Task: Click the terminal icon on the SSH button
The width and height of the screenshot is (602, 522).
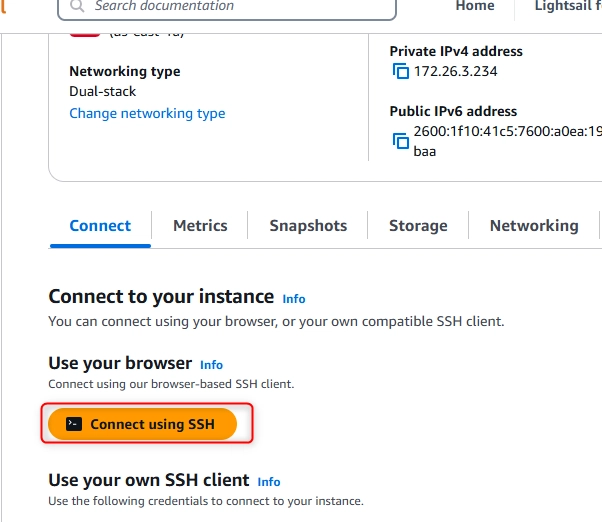Action: 74,424
